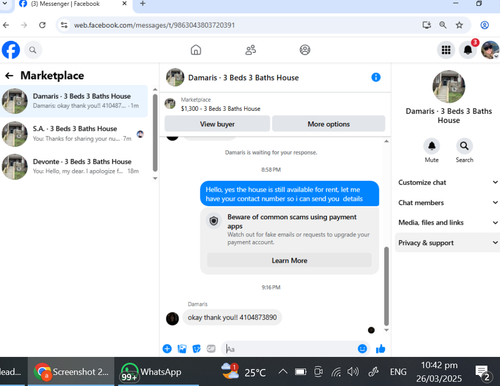Open the Groups icon in top navigation

coord(305,50)
